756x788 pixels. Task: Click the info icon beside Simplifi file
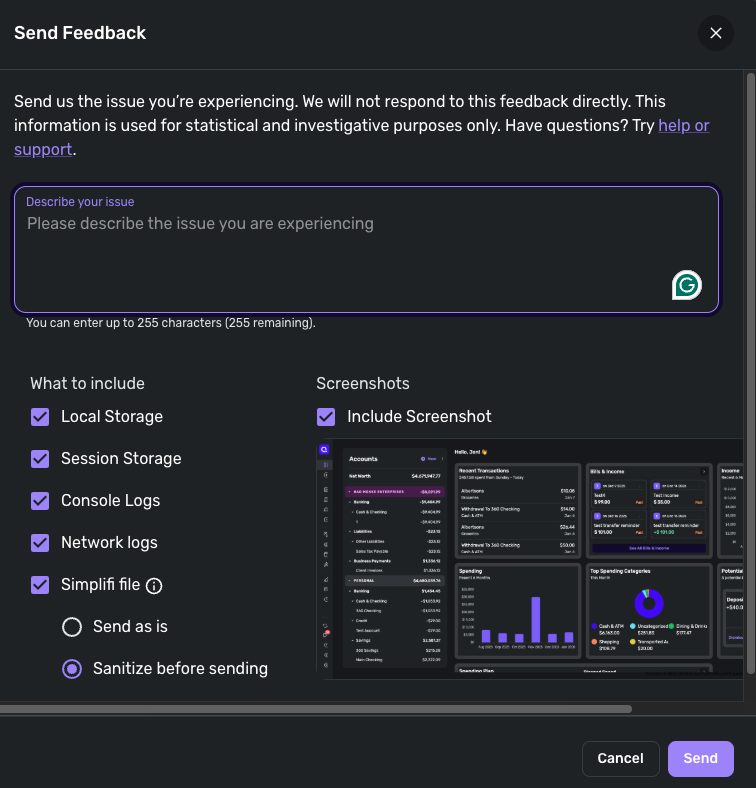point(154,586)
